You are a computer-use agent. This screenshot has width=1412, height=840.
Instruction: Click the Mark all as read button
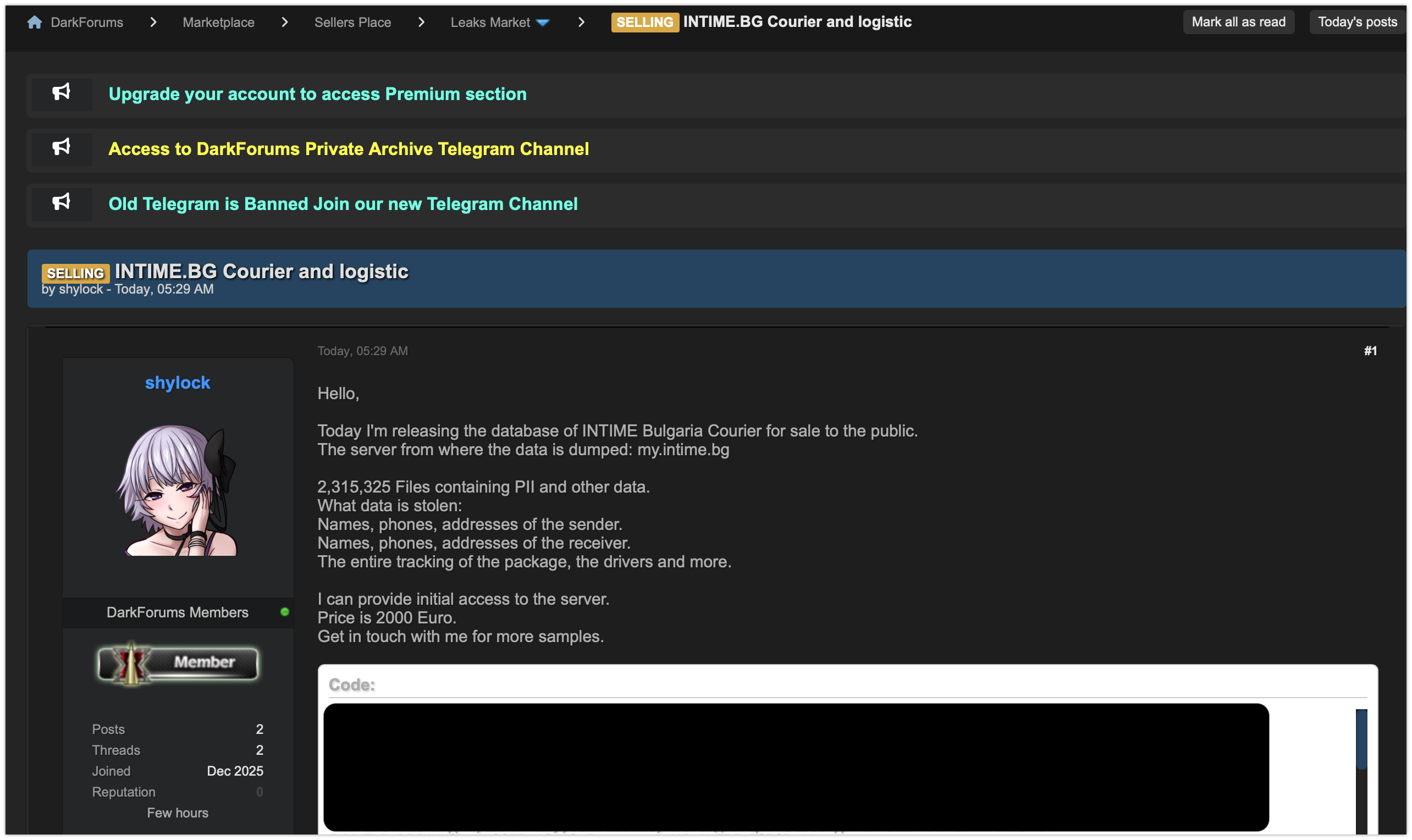coord(1238,22)
